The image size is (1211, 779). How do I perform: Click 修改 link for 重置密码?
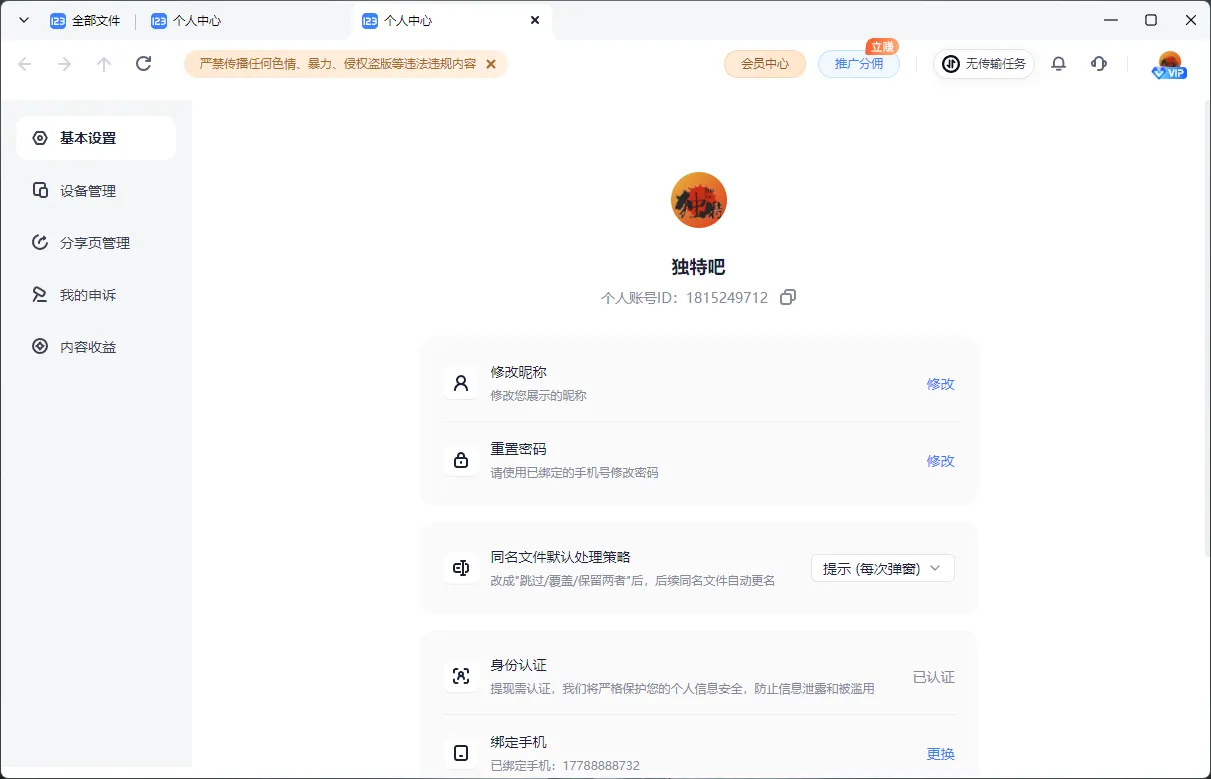940,461
